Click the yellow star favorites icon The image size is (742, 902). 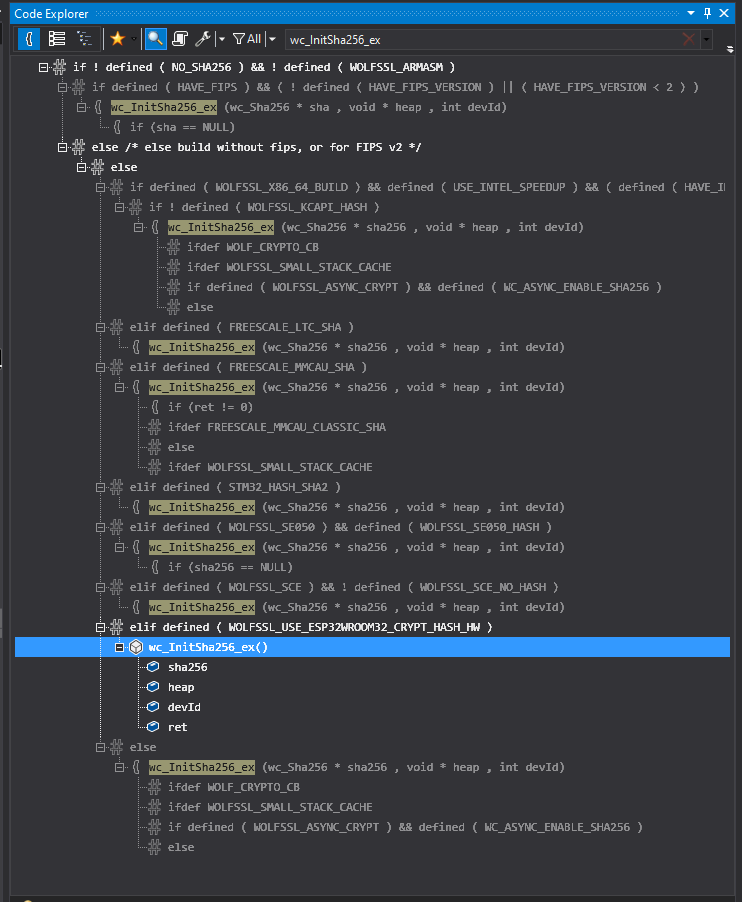[117, 39]
